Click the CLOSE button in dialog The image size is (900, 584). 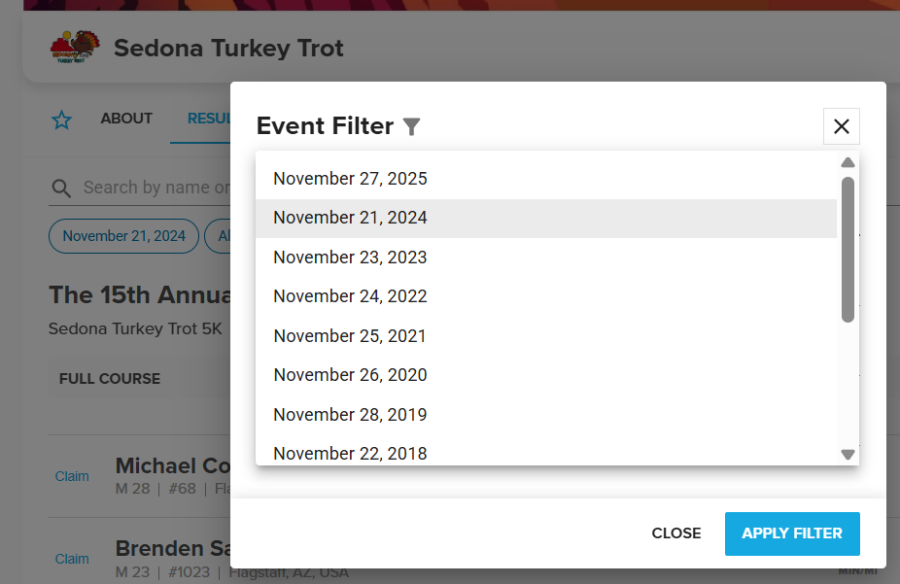676,533
